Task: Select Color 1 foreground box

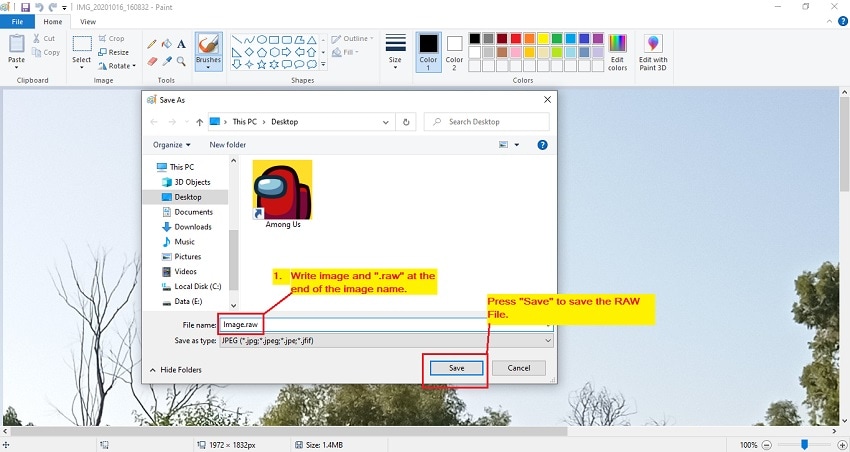Action: [x=428, y=51]
